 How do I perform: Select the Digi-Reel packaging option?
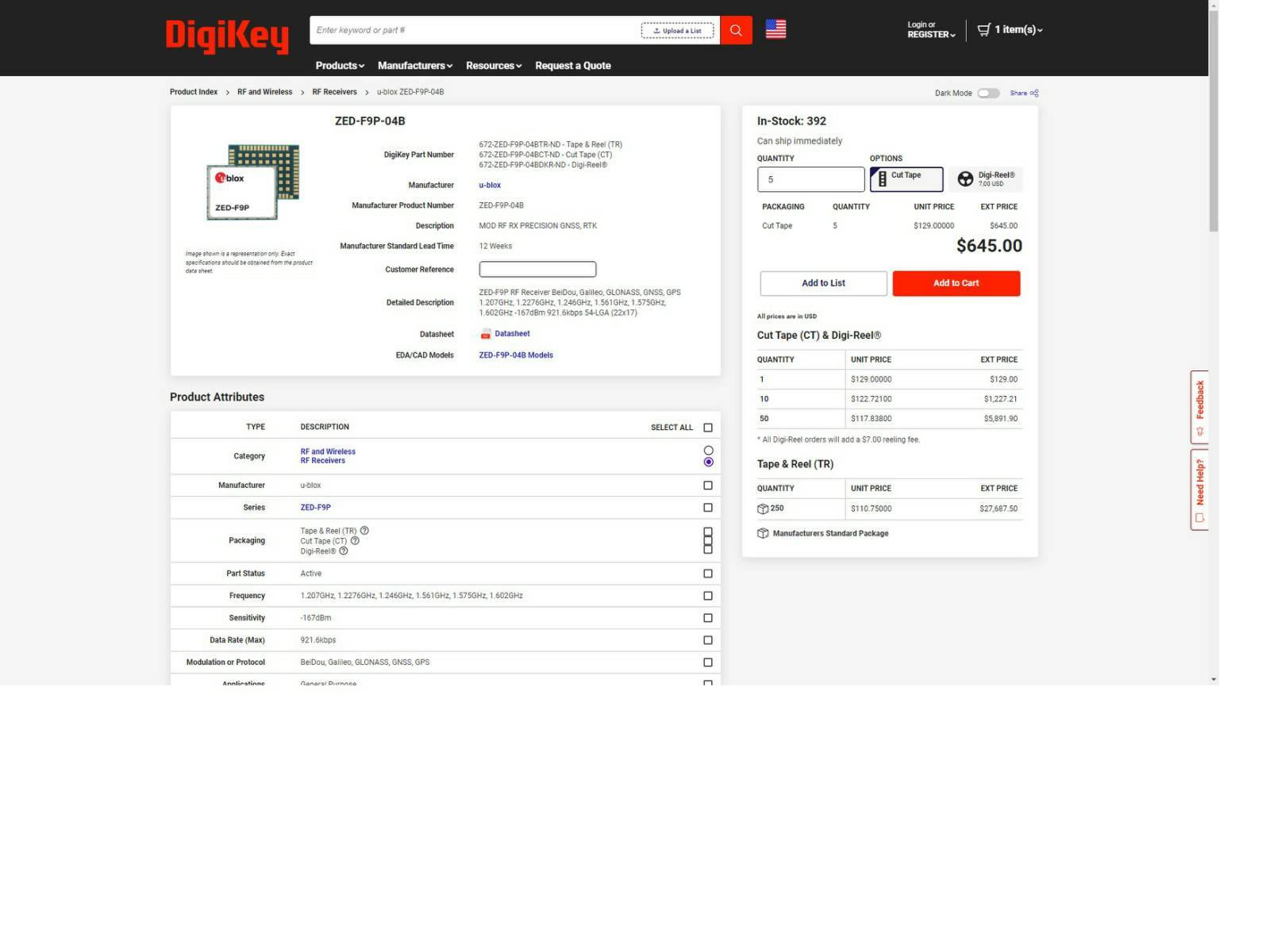tap(986, 179)
